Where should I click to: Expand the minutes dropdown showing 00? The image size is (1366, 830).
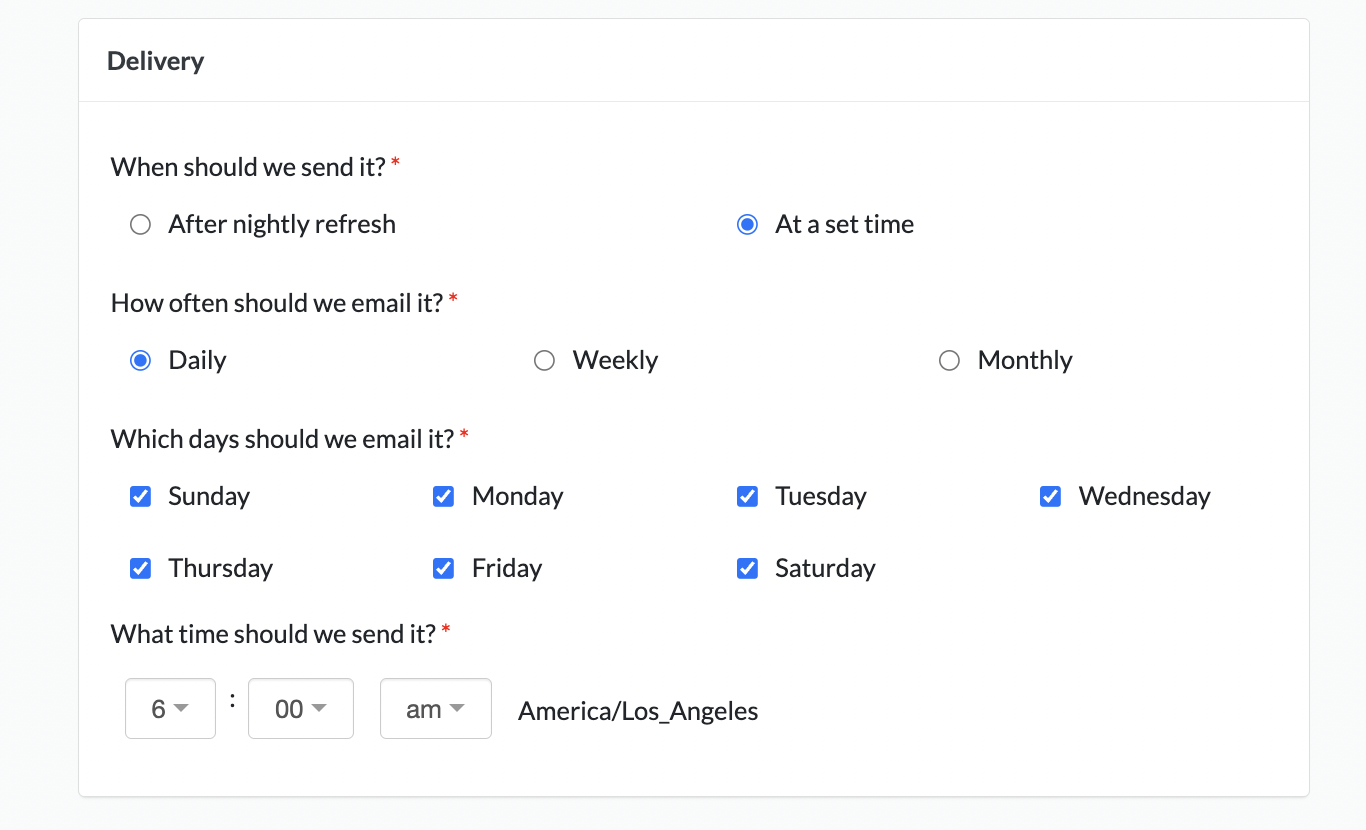coord(300,709)
